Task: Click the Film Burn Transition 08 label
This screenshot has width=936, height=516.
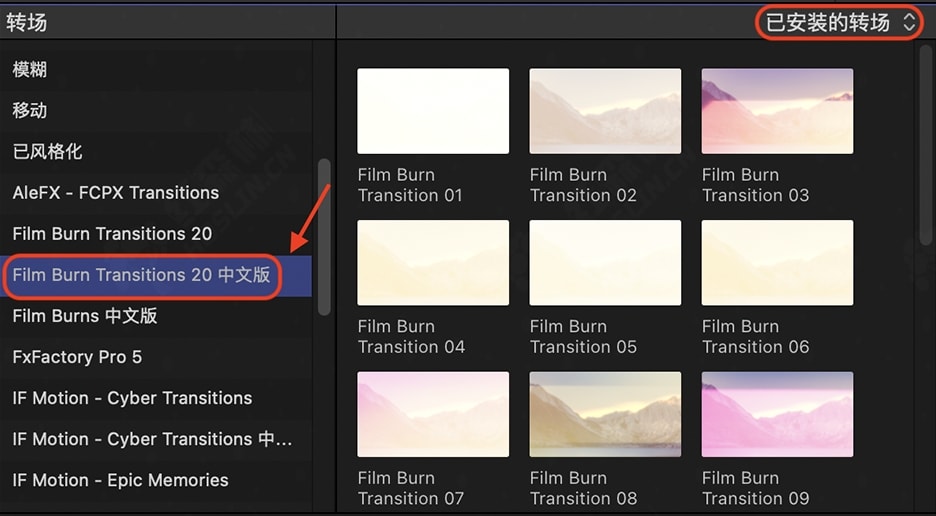Action: pyautogui.click(x=583, y=489)
